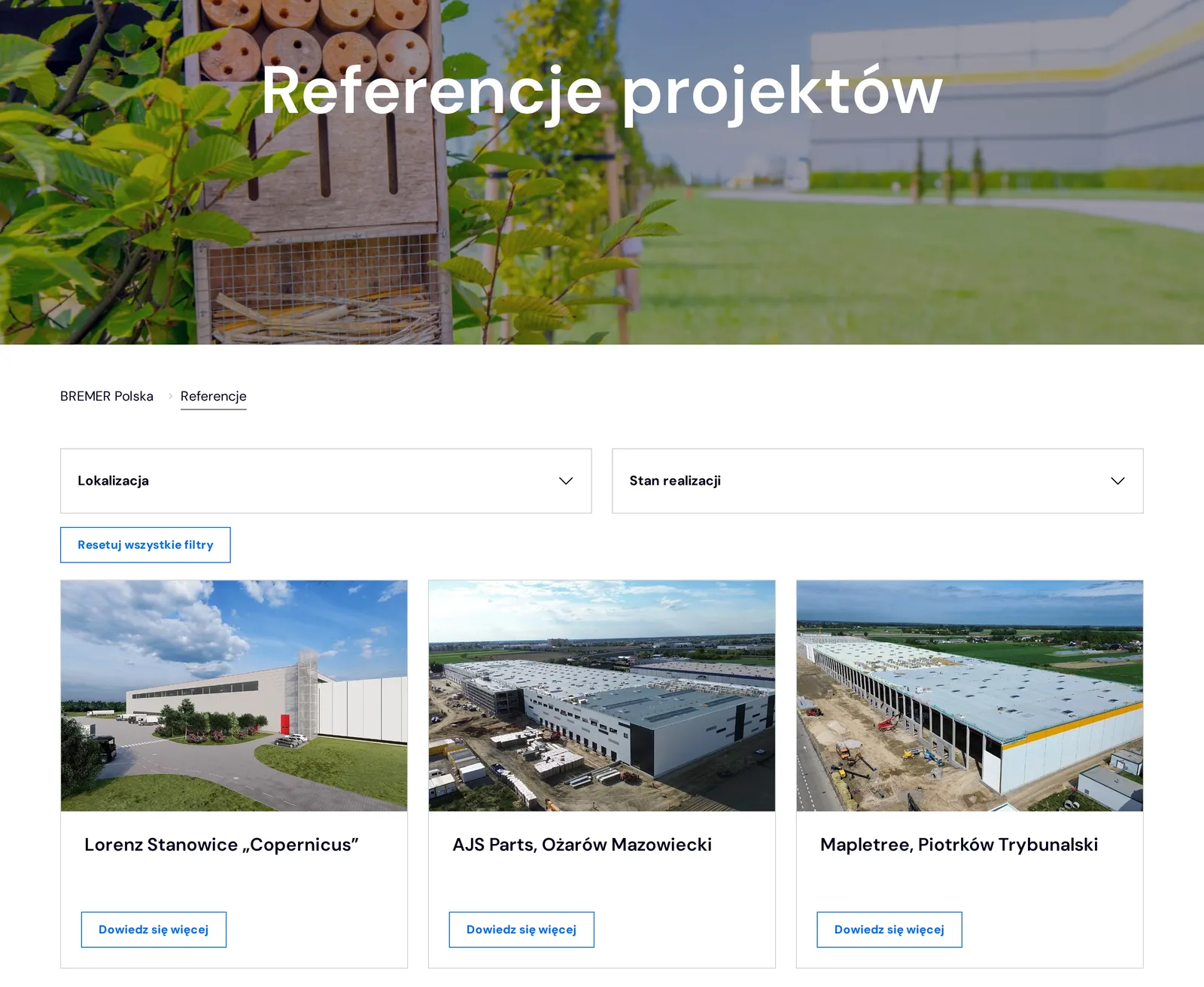Open the Mapletree Piotrków Trybunalski image
The width and height of the screenshot is (1204, 987).
[970, 696]
